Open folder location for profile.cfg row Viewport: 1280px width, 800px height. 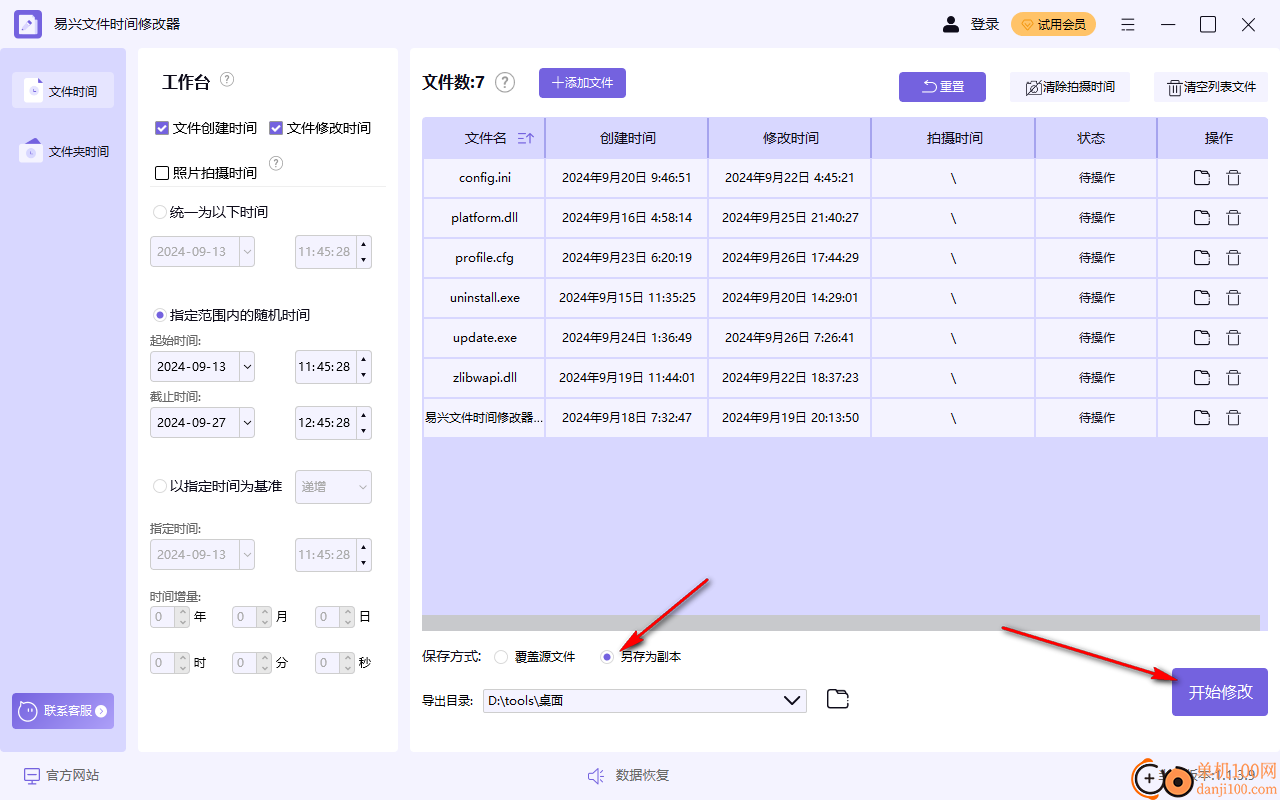(1202, 258)
